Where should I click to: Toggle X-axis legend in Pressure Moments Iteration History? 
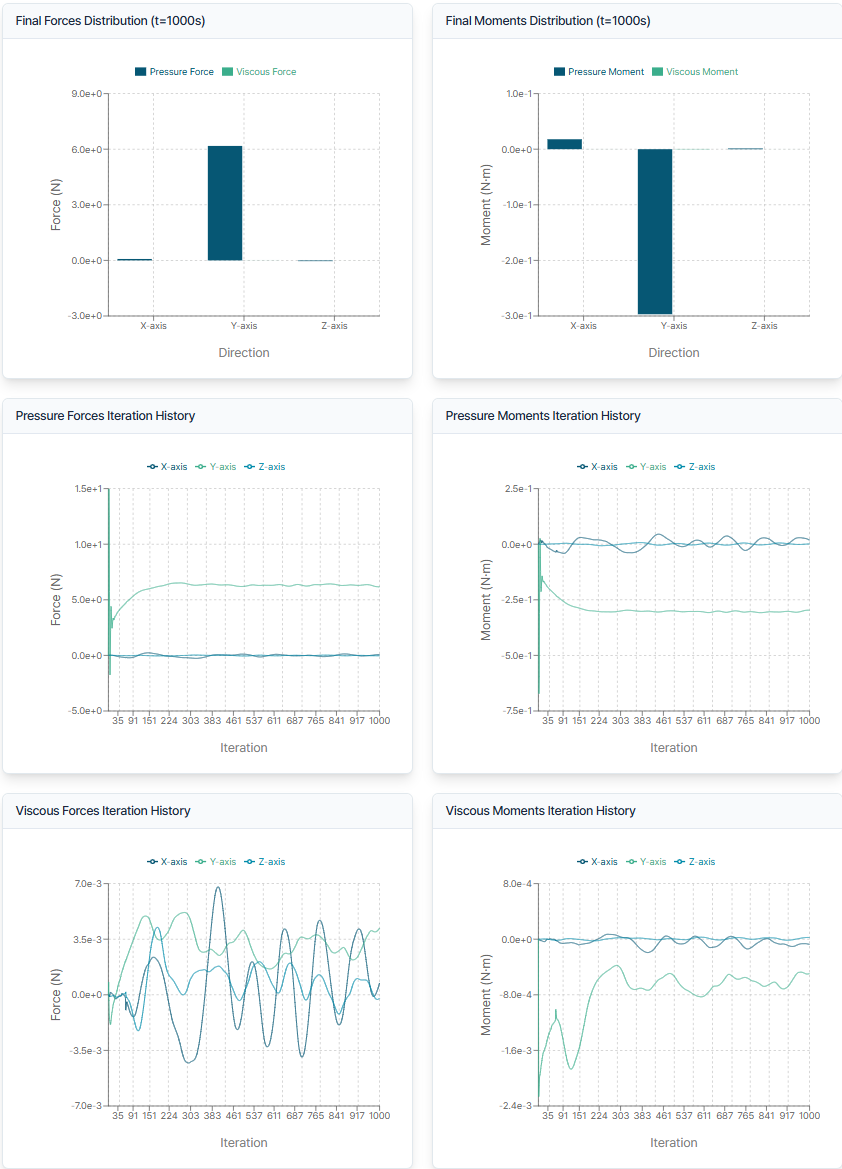[x=597, y=467]
